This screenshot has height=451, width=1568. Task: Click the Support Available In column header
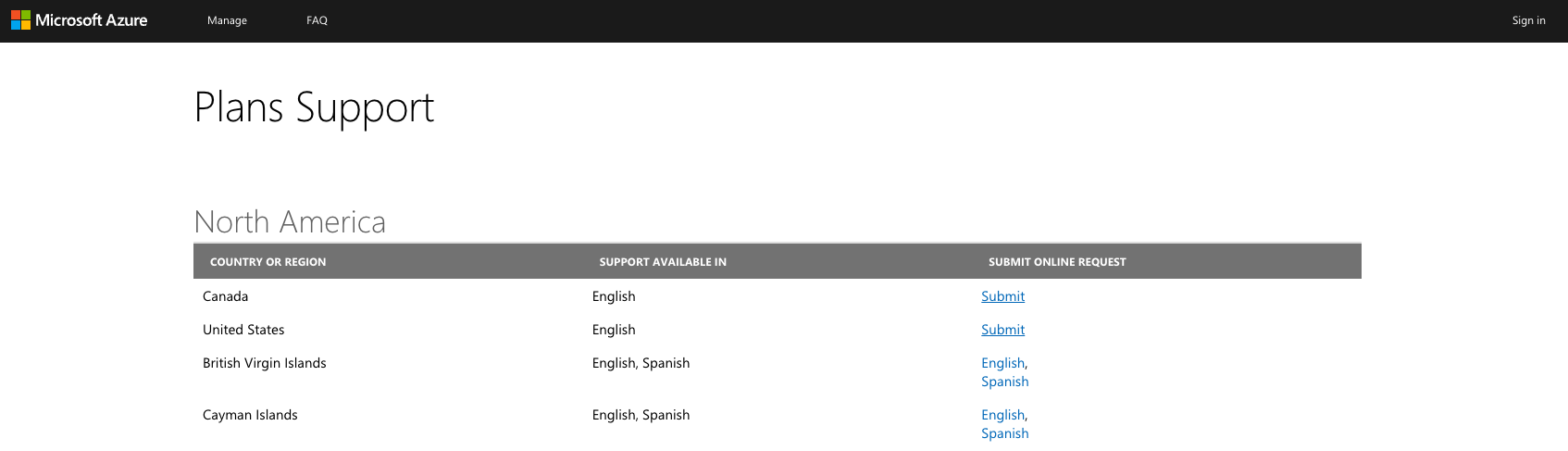point(663,262)
